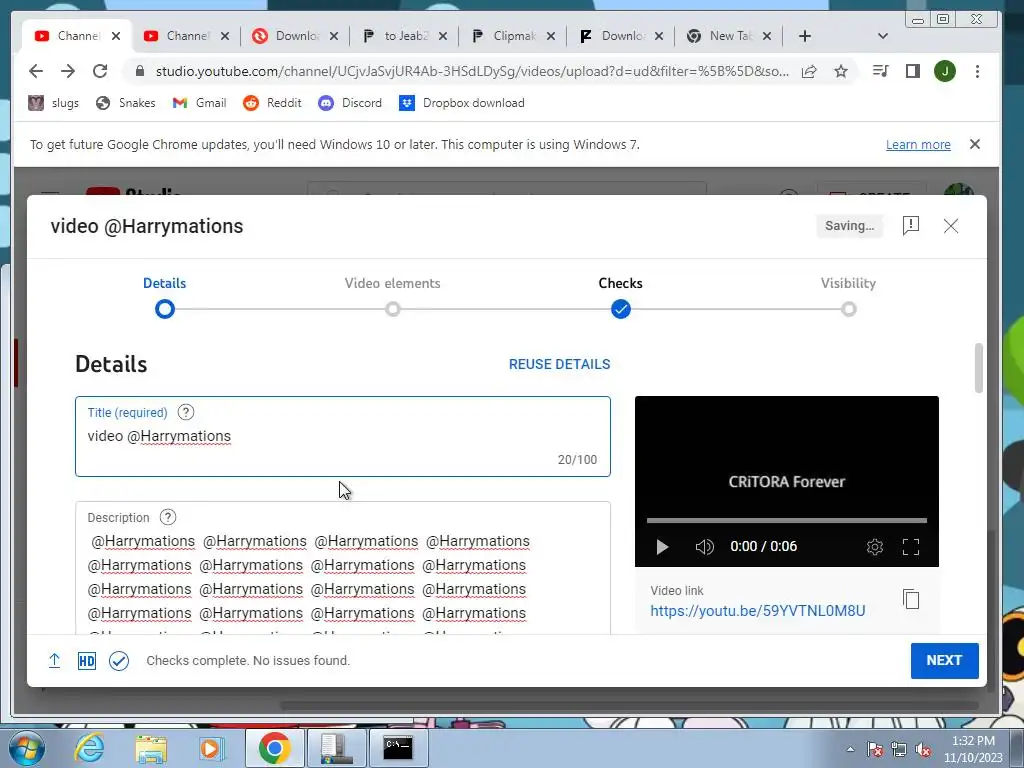
Task: Go back with the browser back arrow
Action: [36, 71]
